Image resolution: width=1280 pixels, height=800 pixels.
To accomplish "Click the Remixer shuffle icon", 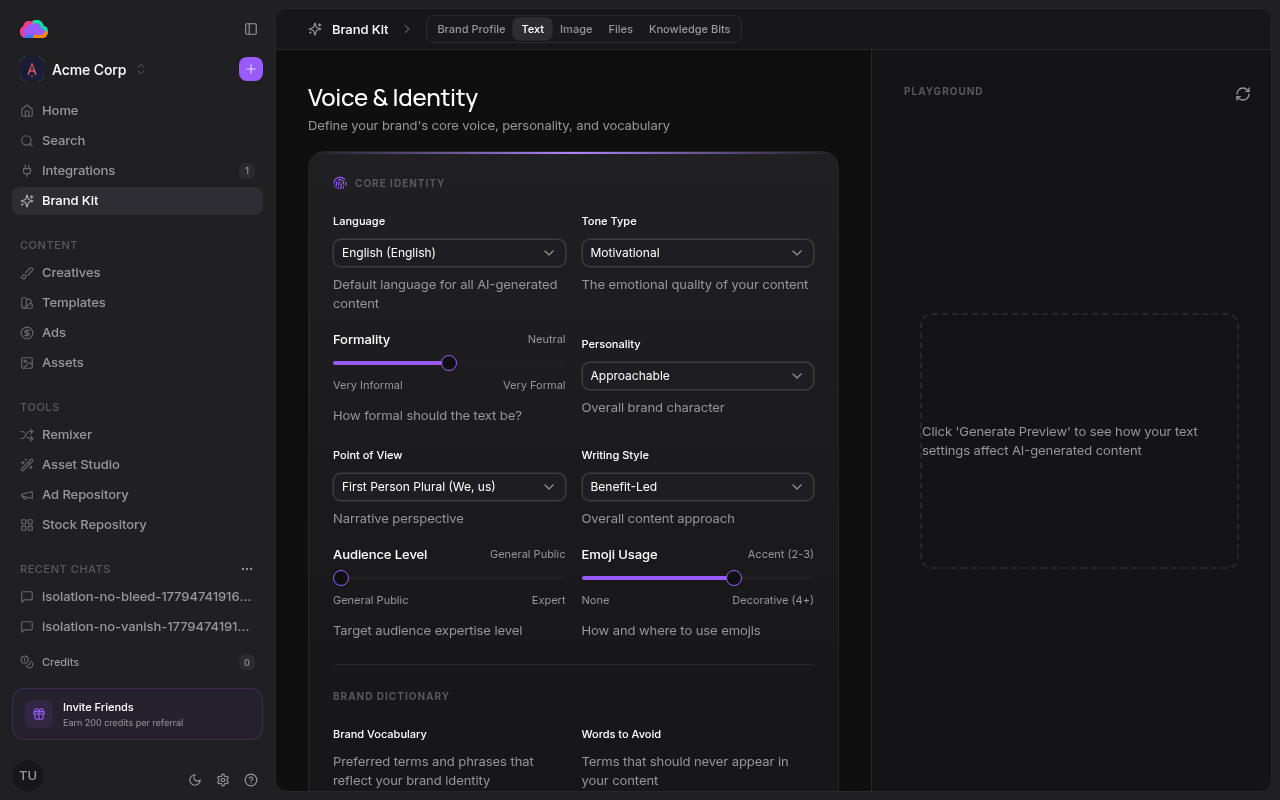I will pyautogui.click(x=27, y=435).
